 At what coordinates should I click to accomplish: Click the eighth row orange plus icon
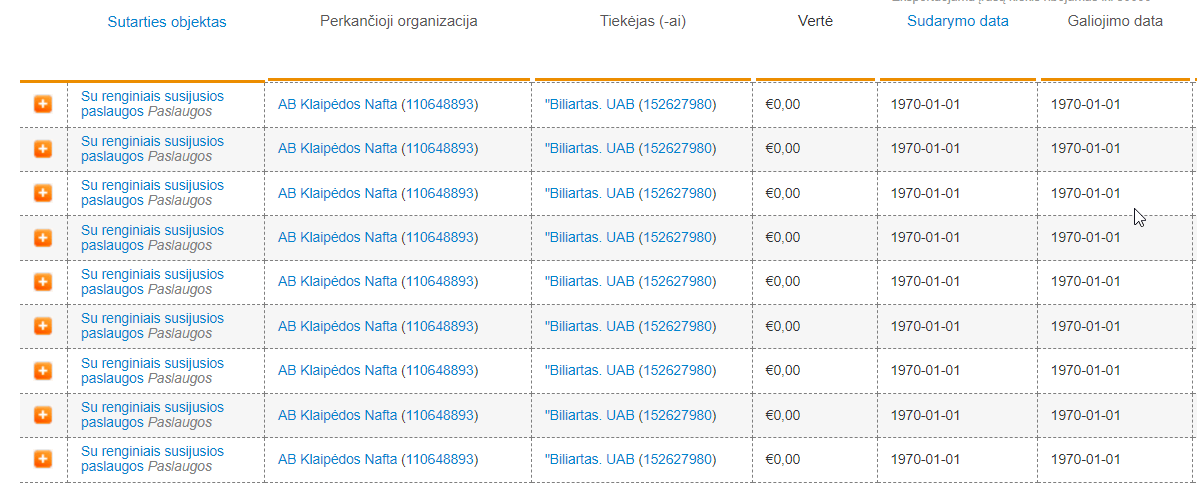pyautogui.click(x=43, y=415)
